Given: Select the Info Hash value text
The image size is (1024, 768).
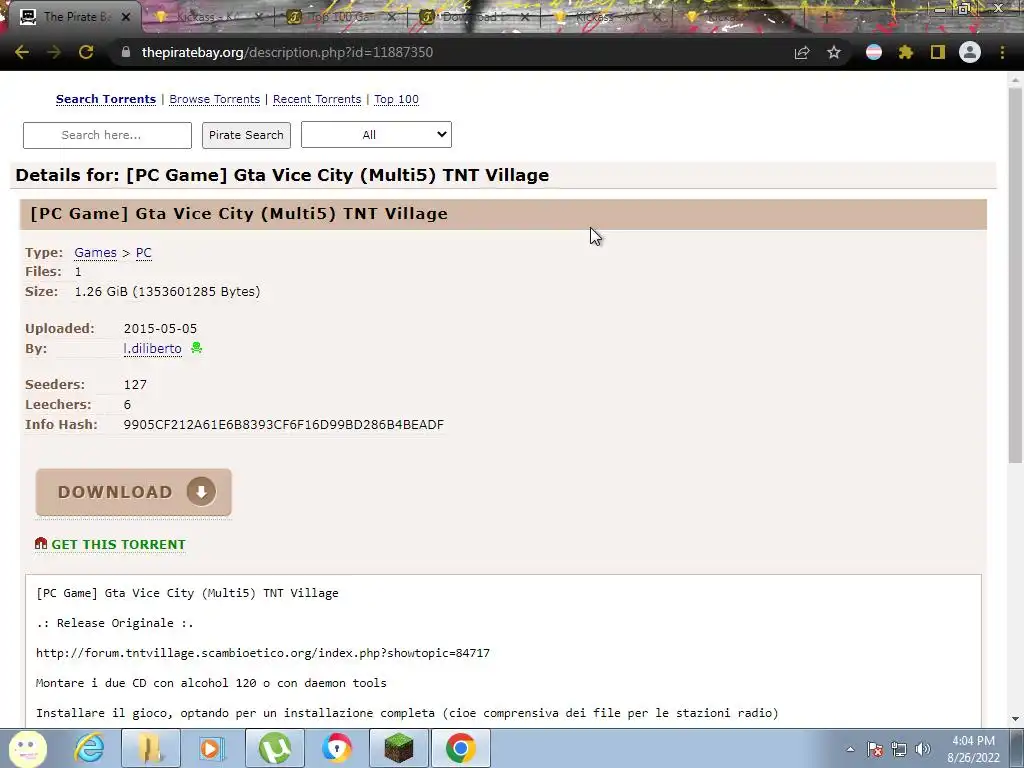Looking at the screenshot, I should 283,424.
